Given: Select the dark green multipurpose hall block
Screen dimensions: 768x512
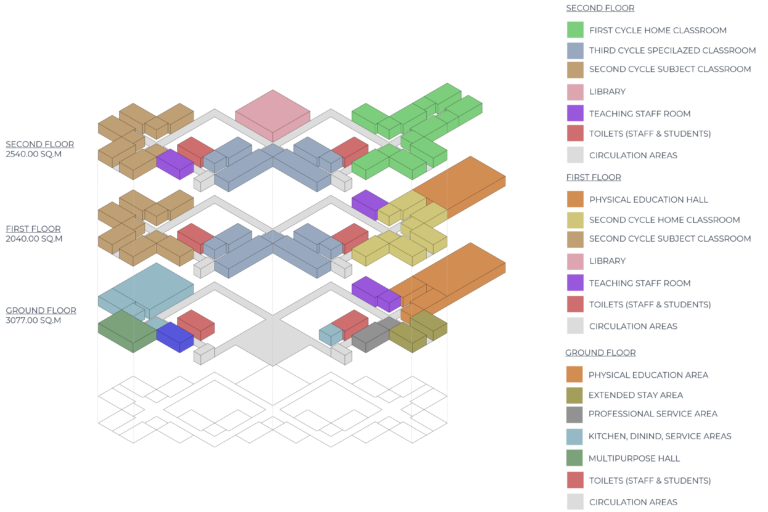Looking at the screenshot, I should pos(127,331).
